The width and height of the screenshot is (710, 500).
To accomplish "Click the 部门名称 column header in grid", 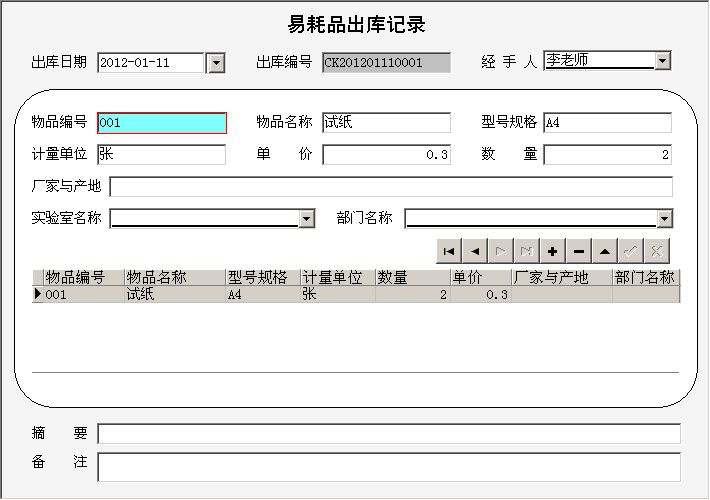I will (646, 277).
